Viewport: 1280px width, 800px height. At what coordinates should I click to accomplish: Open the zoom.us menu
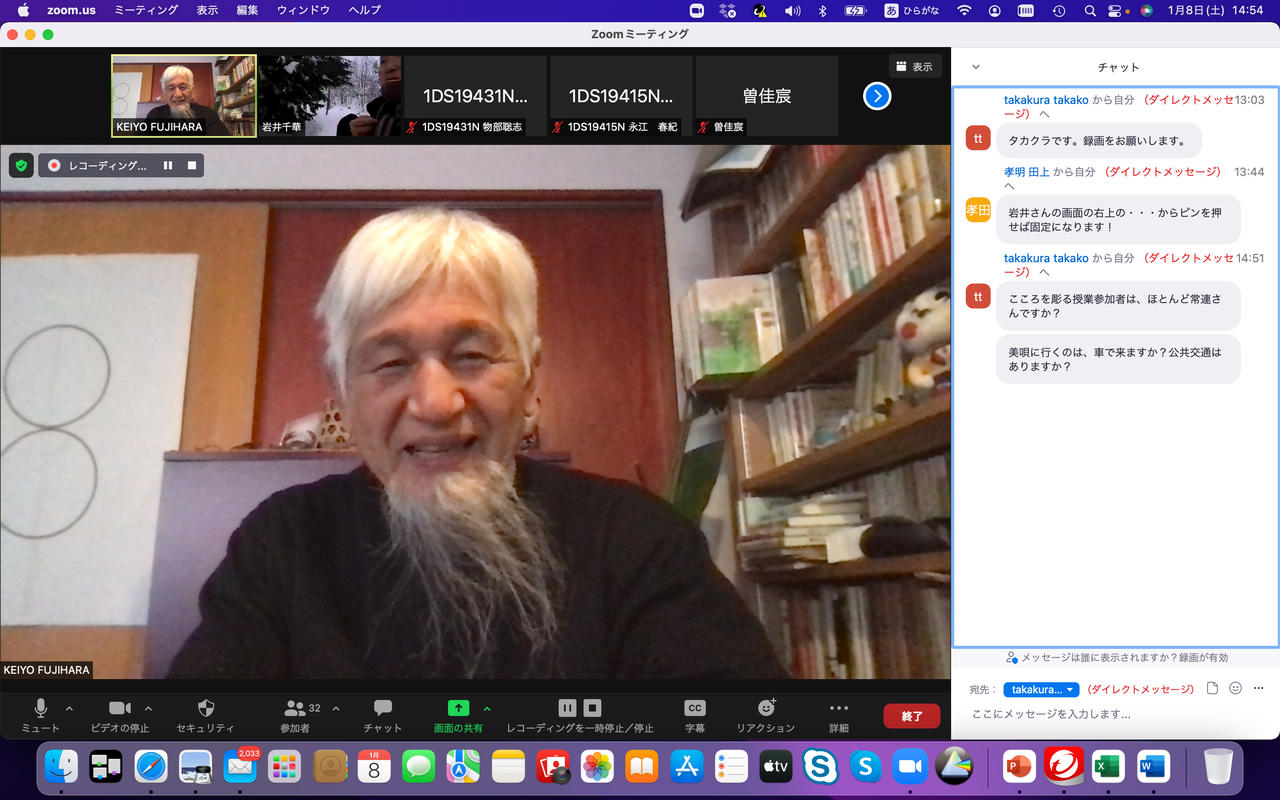[70, 10]
